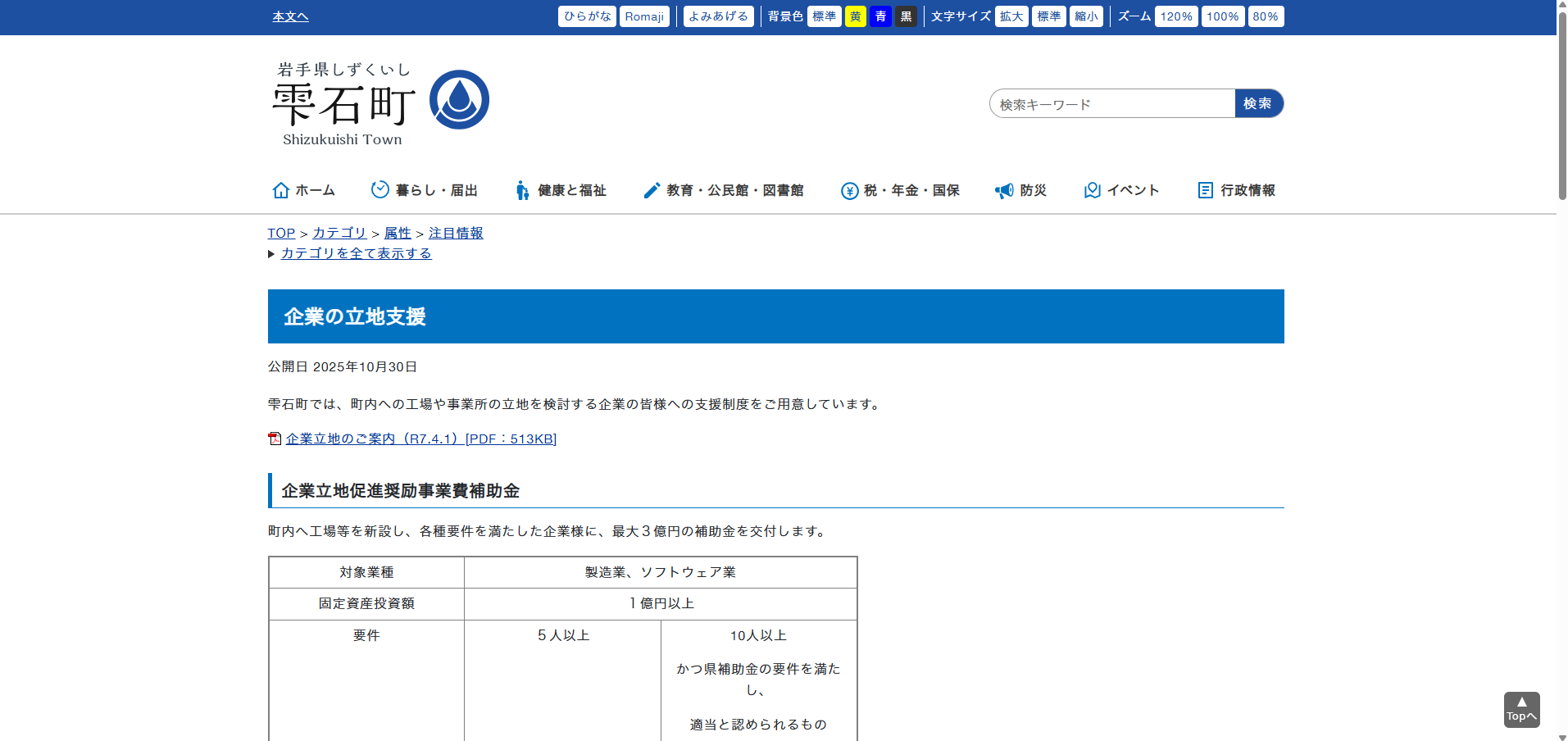Click the document icon beside 行政情報
This screenshot has height=741, width=1568.
(1205, 190)
